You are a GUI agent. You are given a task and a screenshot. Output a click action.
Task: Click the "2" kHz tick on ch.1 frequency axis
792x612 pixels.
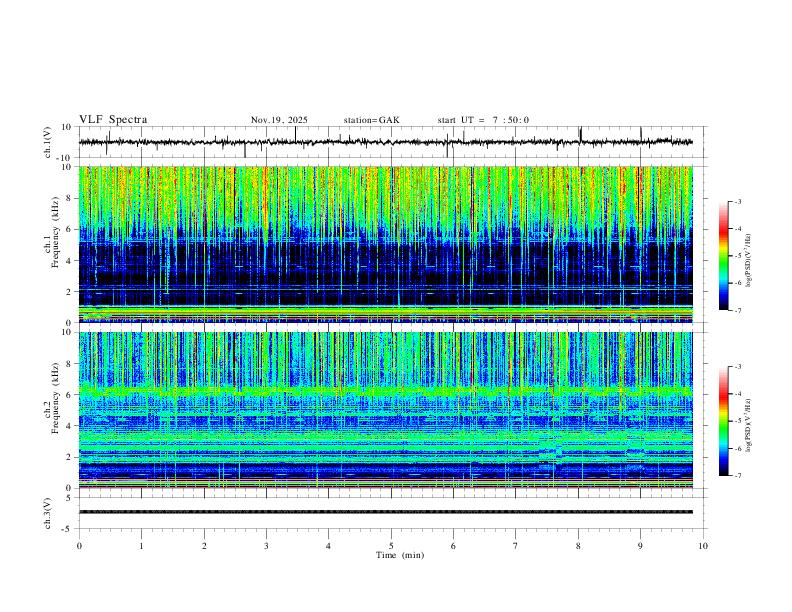pyautogui.click(x=68, y=292)
